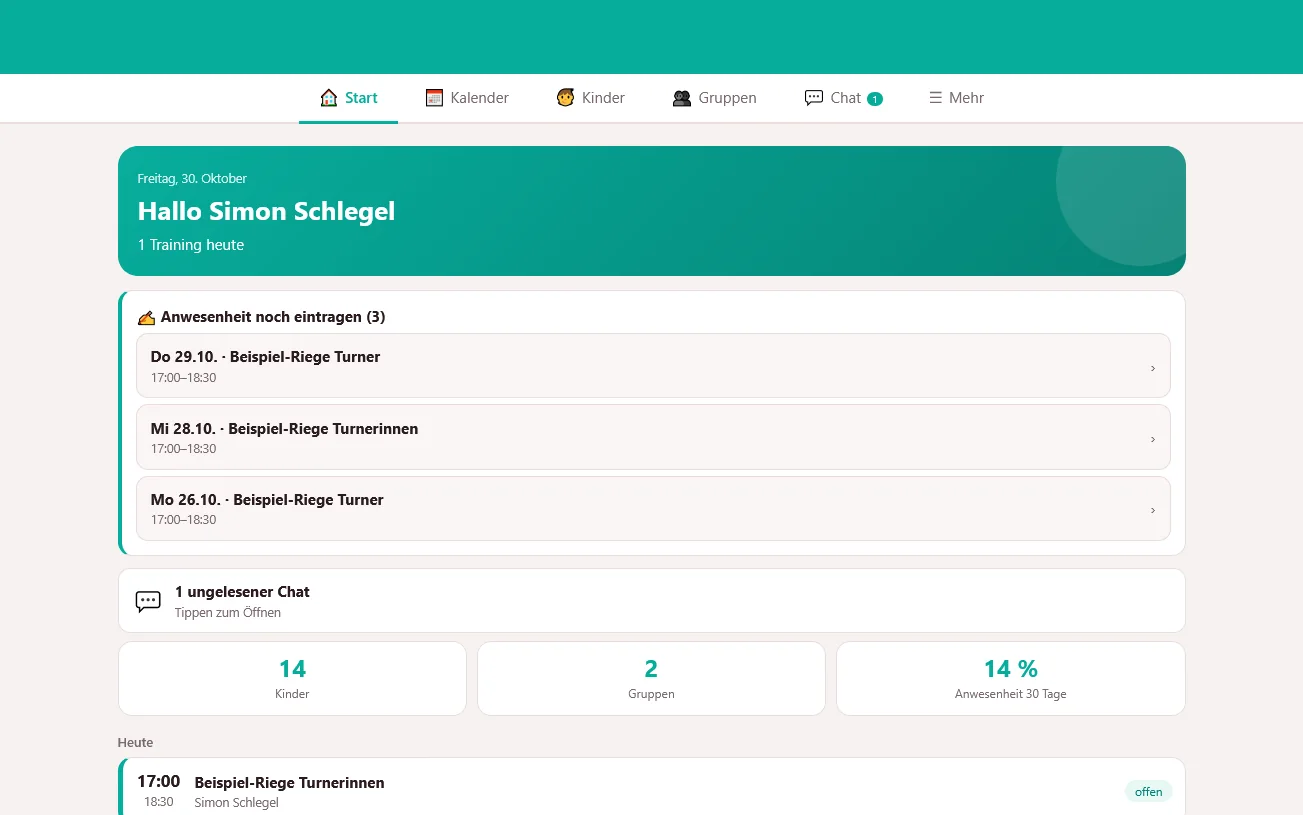Go to the Gruppen tab
Screen dimensions: 1303x815
(x=714, y=98)
